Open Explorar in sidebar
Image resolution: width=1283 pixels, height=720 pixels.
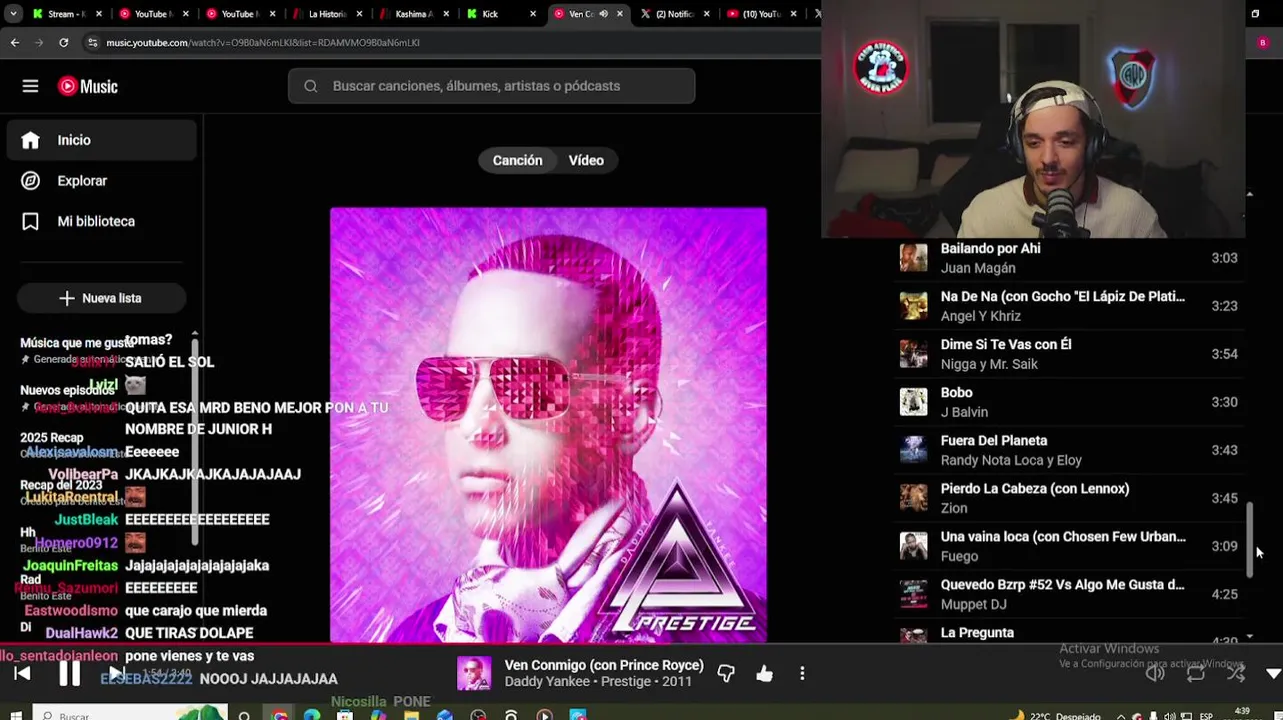click(x=102, y=181)
